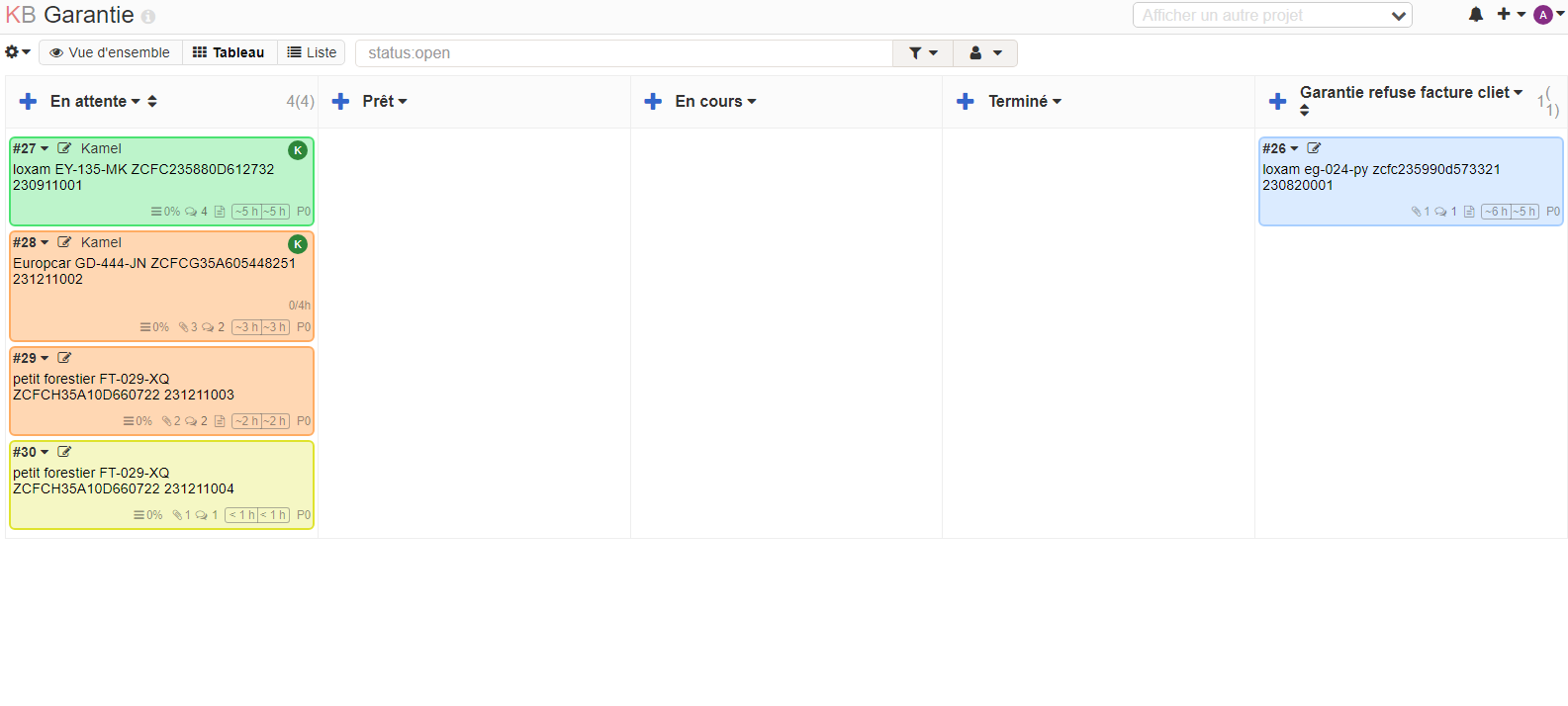1568x706 pixels.
Task: Add a task to the Terminé column
Action: click(966, 102)
